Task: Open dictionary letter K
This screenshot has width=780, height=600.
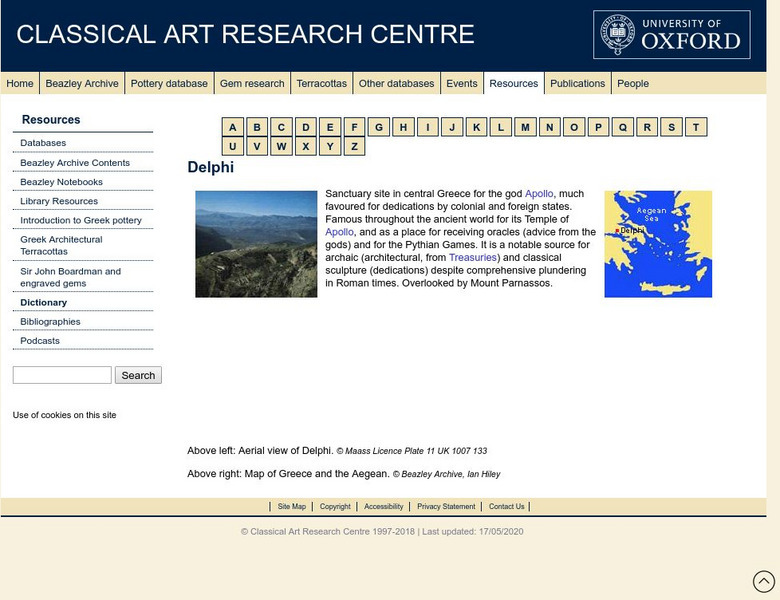Action: pos(476,127)
